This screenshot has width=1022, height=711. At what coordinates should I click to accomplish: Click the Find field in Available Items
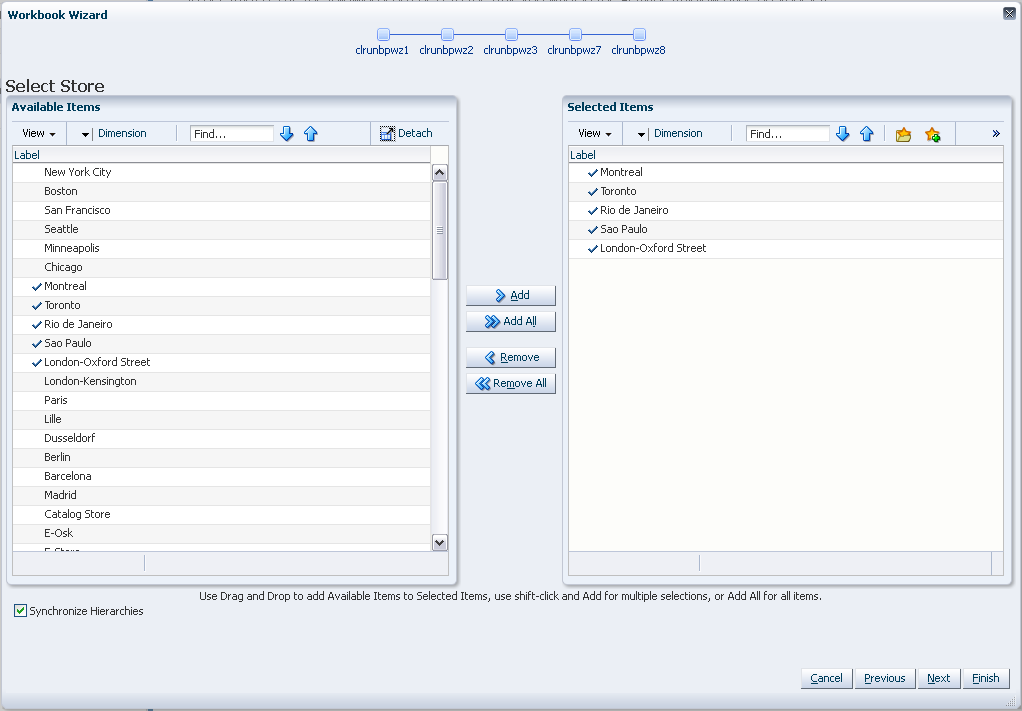231,134
